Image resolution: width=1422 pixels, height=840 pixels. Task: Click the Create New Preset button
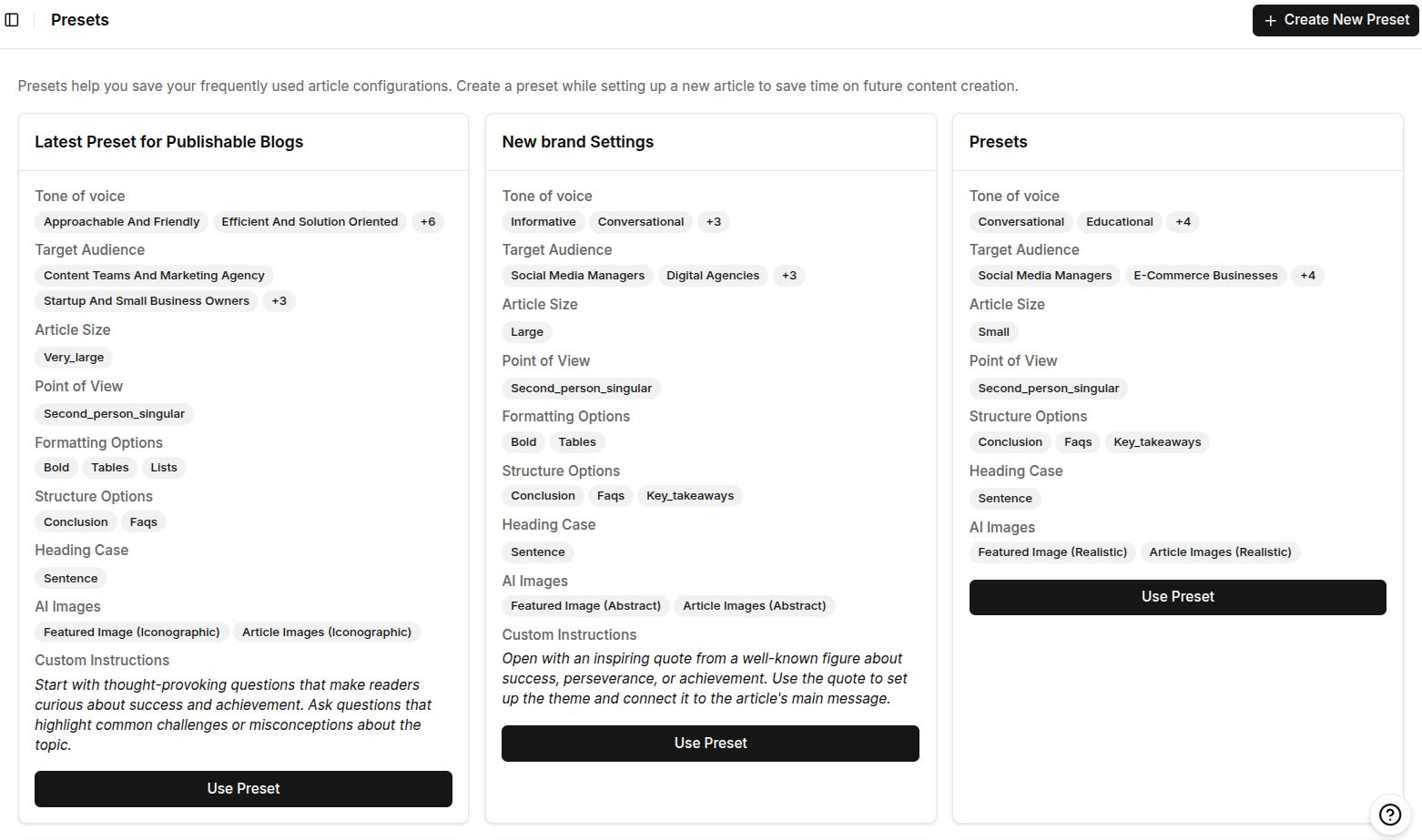pyautogui.click(x=1335, y=19)
